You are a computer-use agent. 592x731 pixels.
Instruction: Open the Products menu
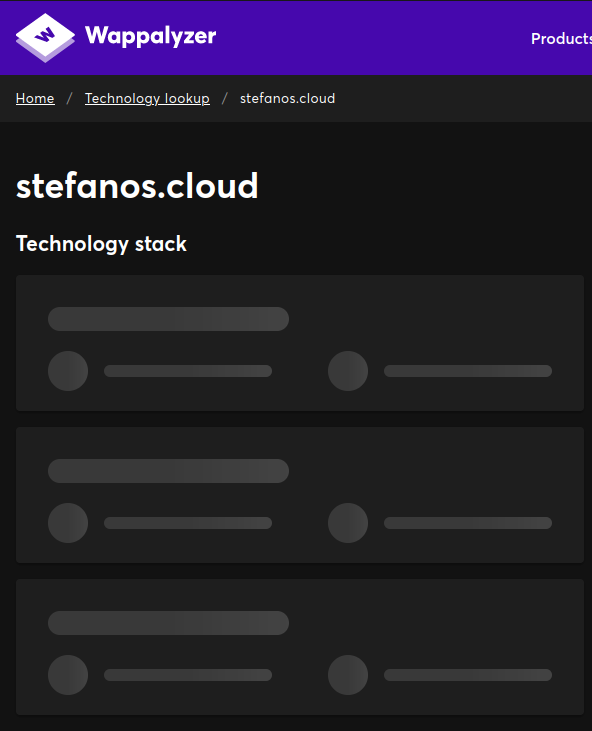tap(561, 39)
